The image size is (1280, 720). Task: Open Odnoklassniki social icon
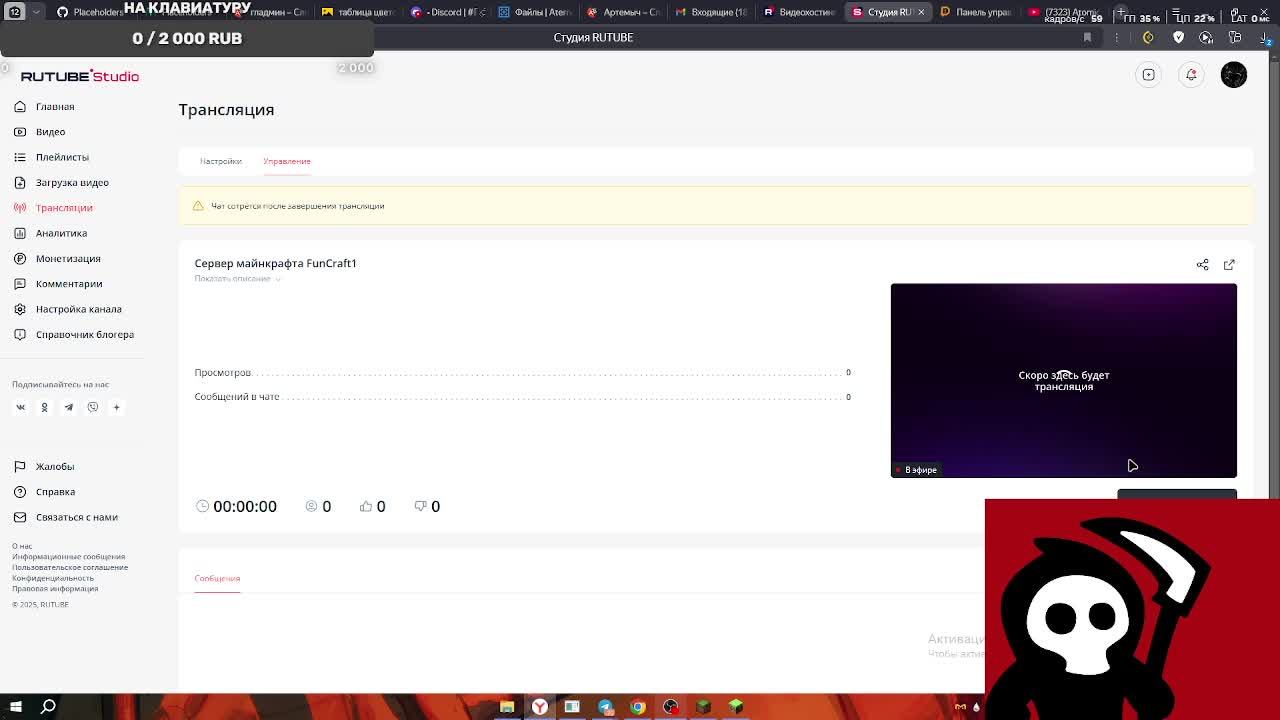coord(44,407)
